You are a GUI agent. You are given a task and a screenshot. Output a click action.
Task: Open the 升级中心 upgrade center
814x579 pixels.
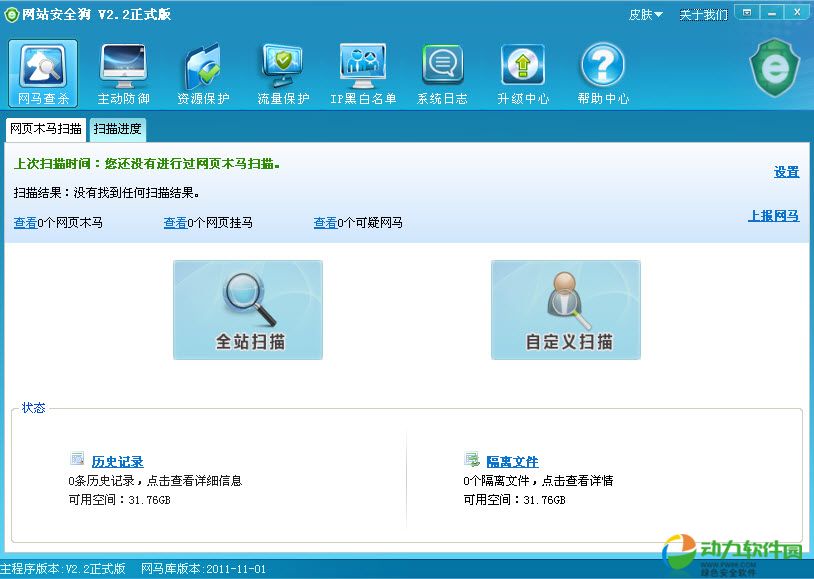(522, 74)
